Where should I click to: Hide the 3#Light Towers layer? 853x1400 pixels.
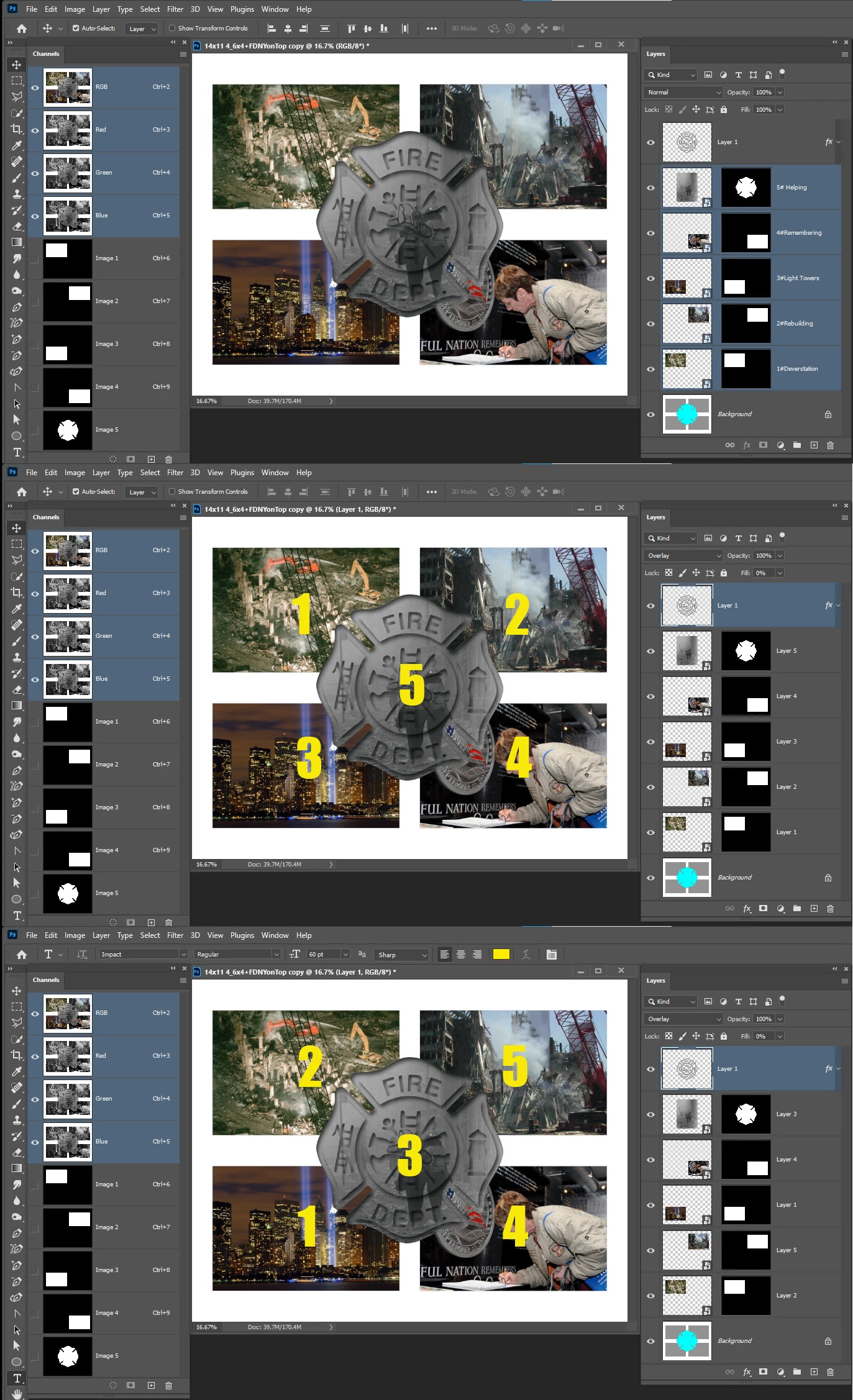coord(650,278)
